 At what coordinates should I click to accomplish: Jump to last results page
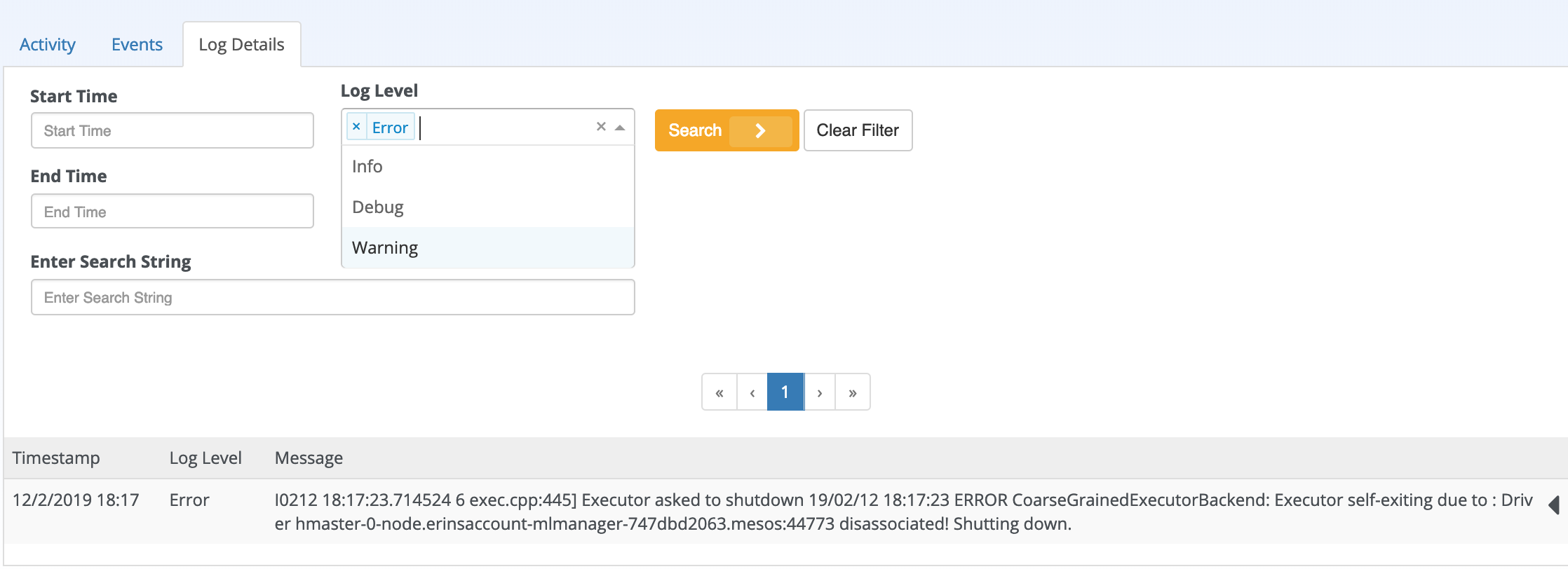(x=853, y=392)
